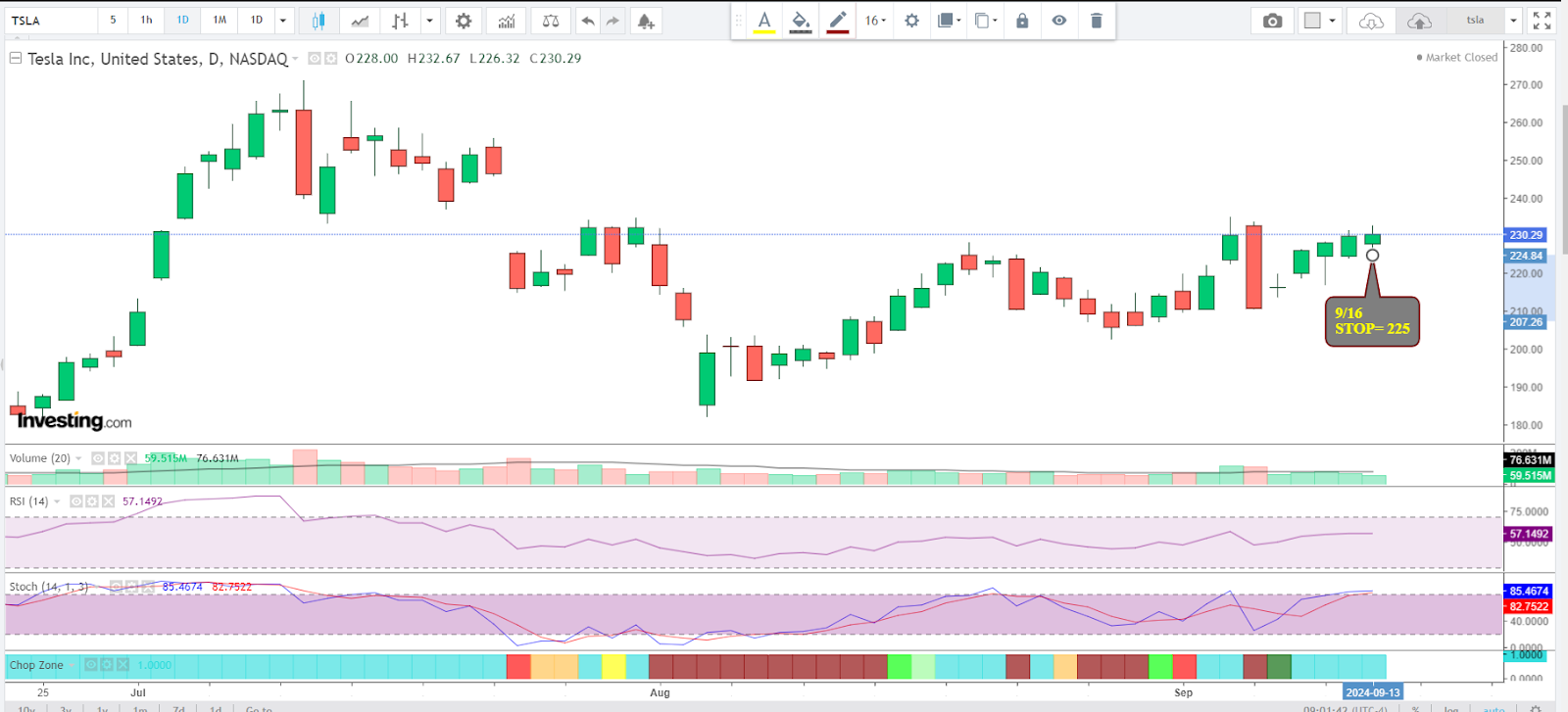Add an alert with the bell icon
The width and height of the screenshot is (1568, 712).
[x=646, y=21]
